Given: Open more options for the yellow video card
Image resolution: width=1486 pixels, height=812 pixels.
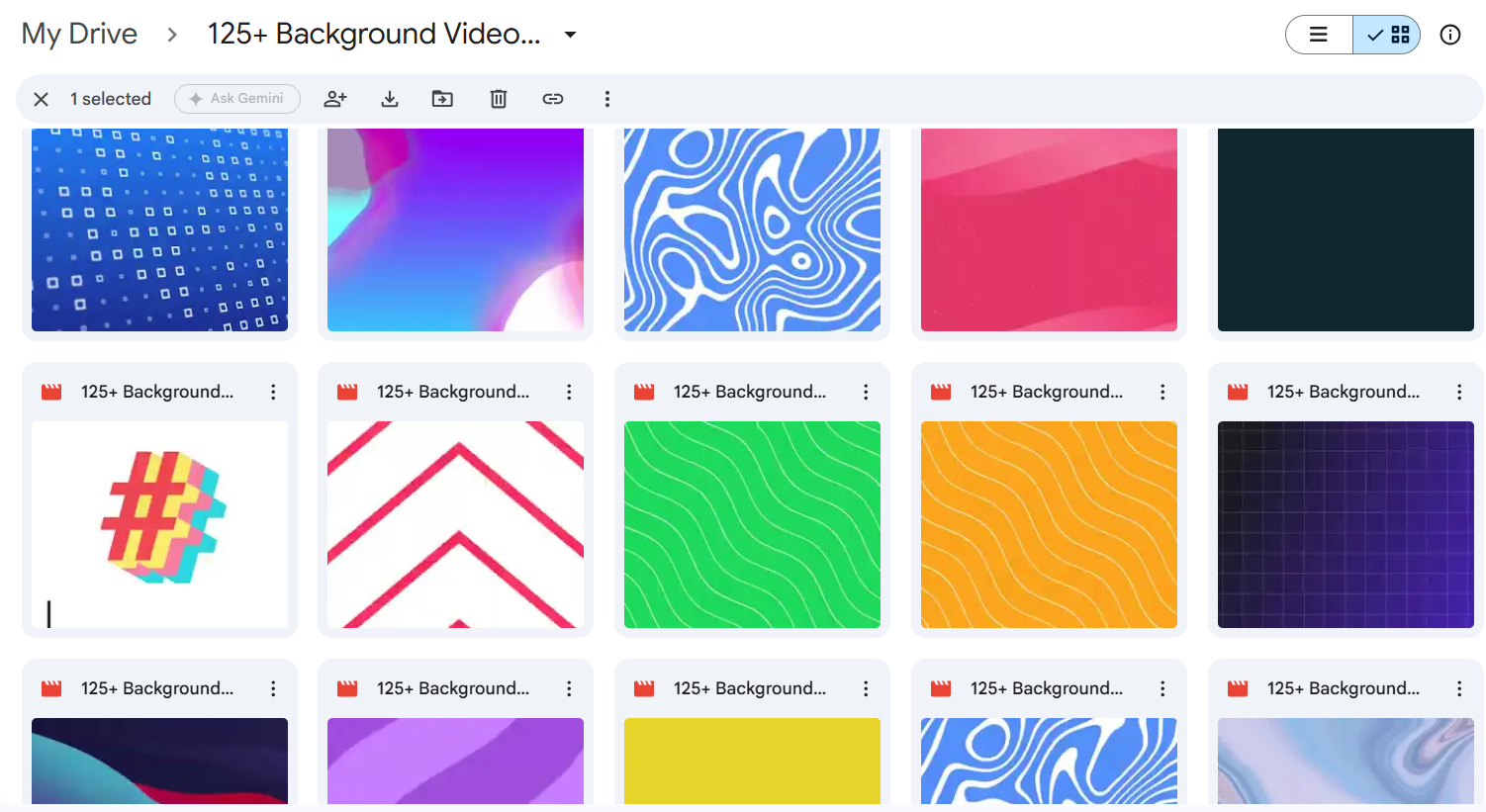Looking at the screenshot, I should point(866,689).
